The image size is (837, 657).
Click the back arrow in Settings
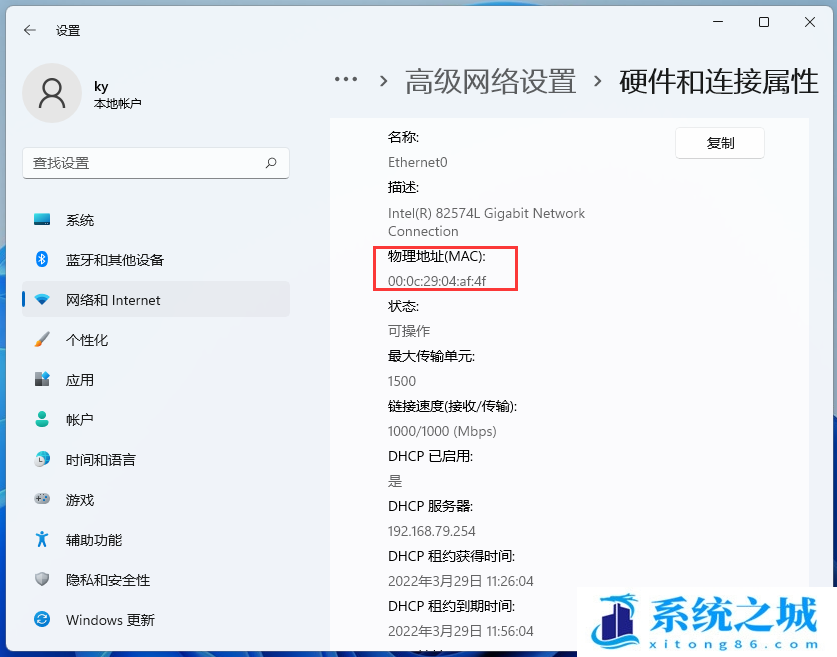tap(30, 30)
